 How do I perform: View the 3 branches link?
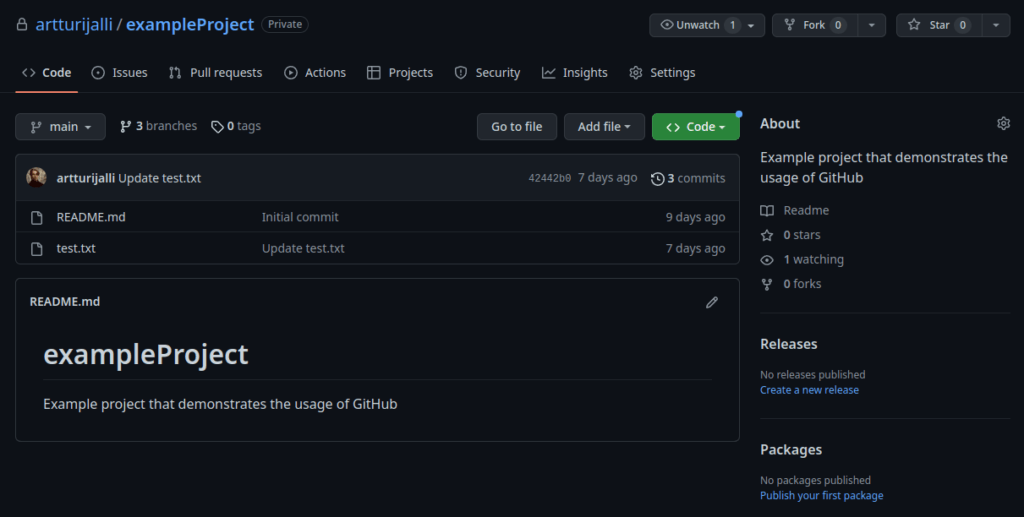[158, 126]
